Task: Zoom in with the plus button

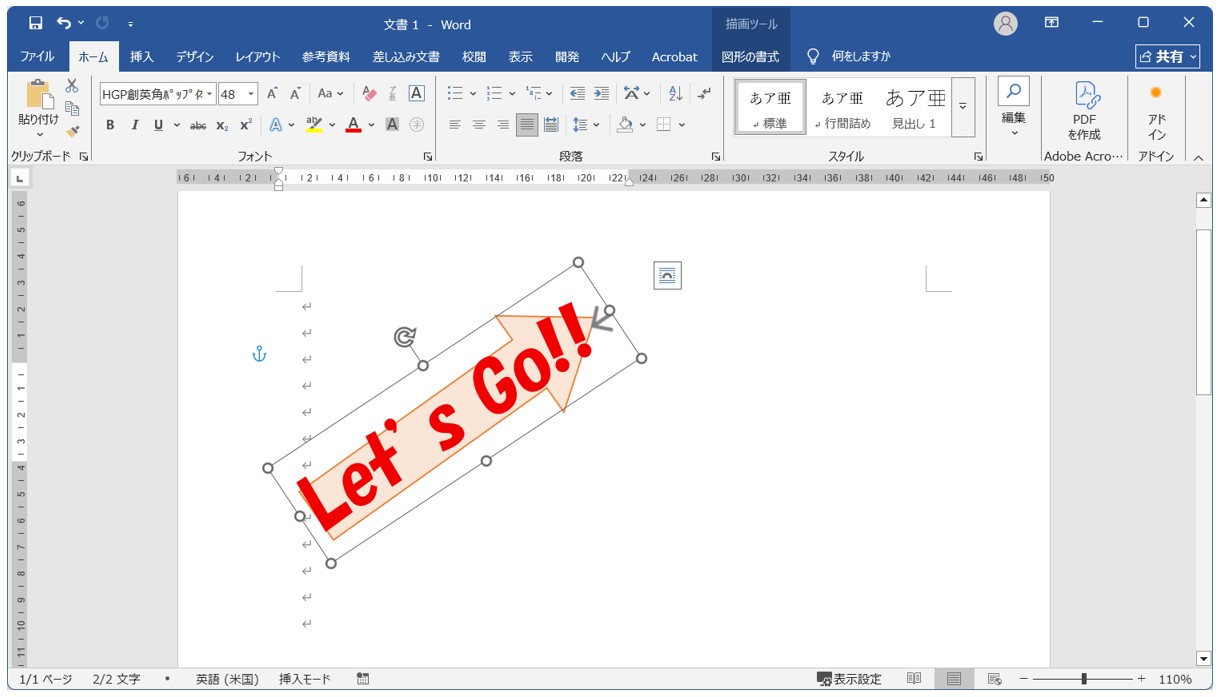Action: click(1141, 679)
